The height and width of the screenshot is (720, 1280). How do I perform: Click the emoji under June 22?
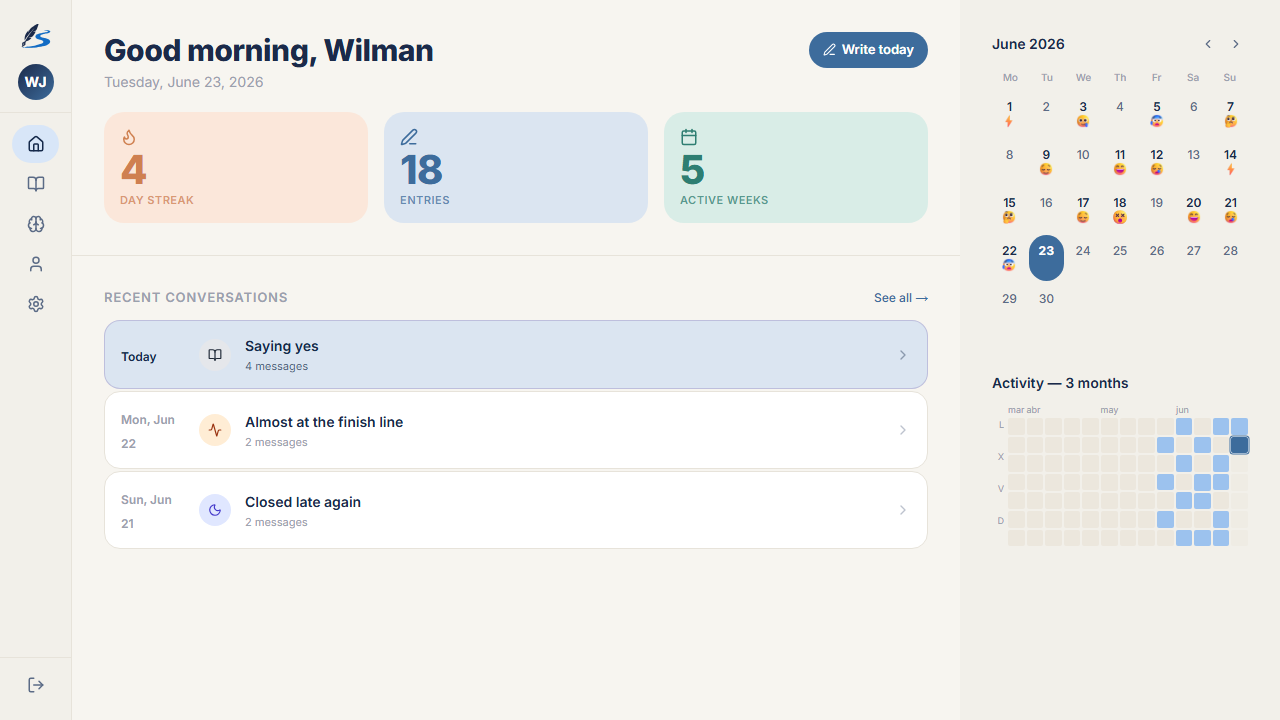[x=1009, y=266]
